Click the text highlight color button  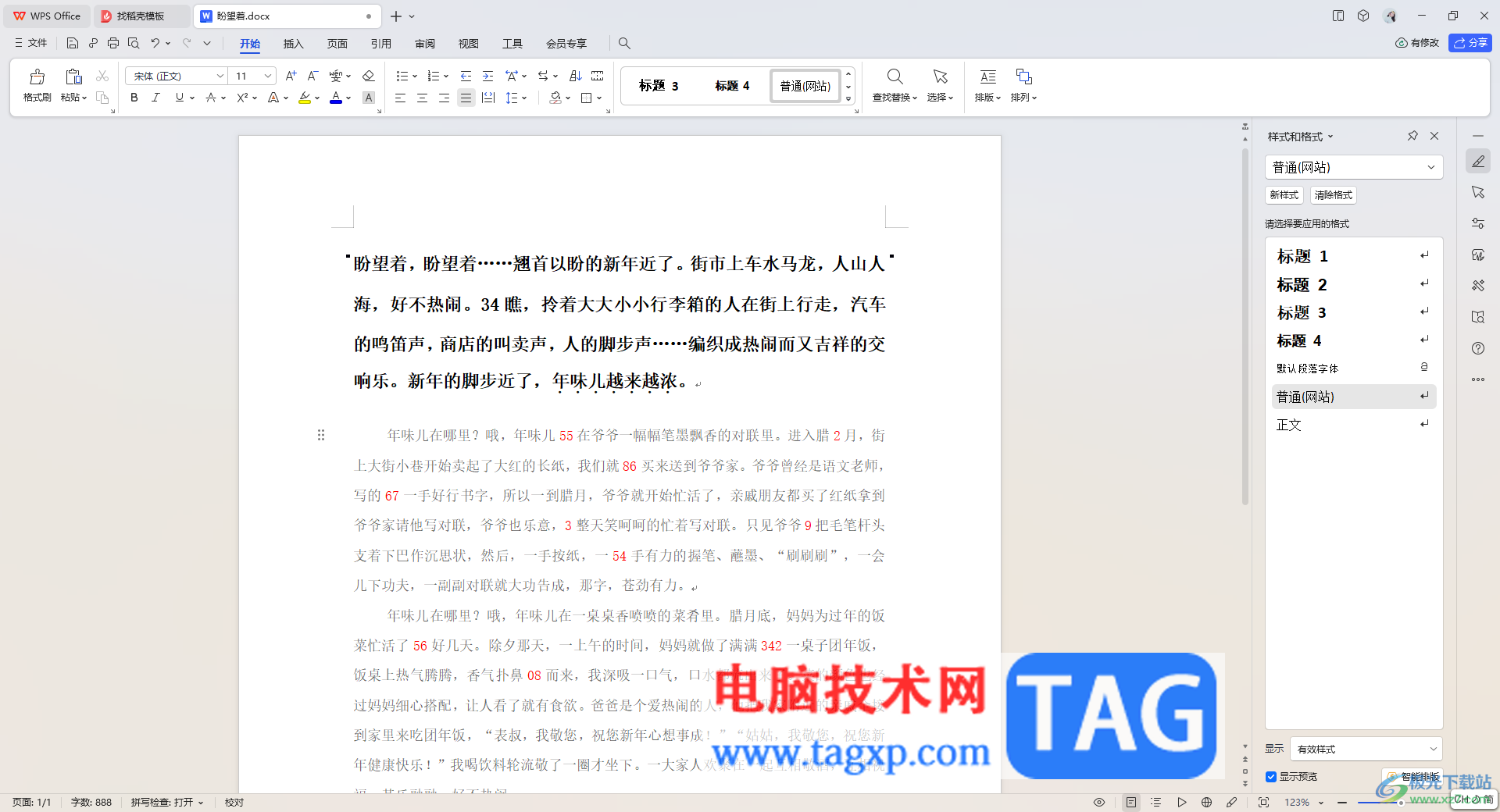(305, 98)
